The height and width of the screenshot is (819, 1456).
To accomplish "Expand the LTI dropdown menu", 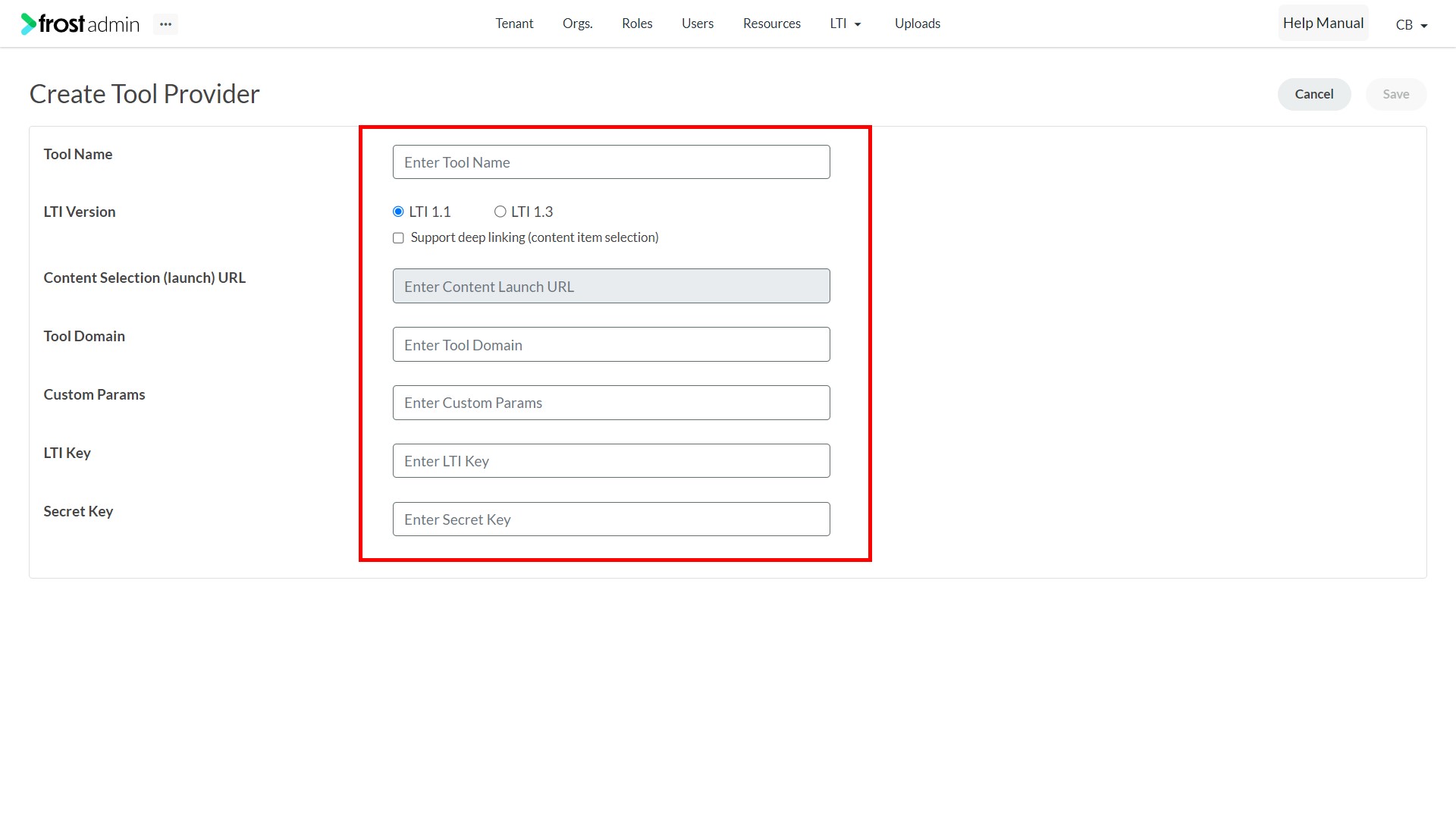I will [846, 24].
